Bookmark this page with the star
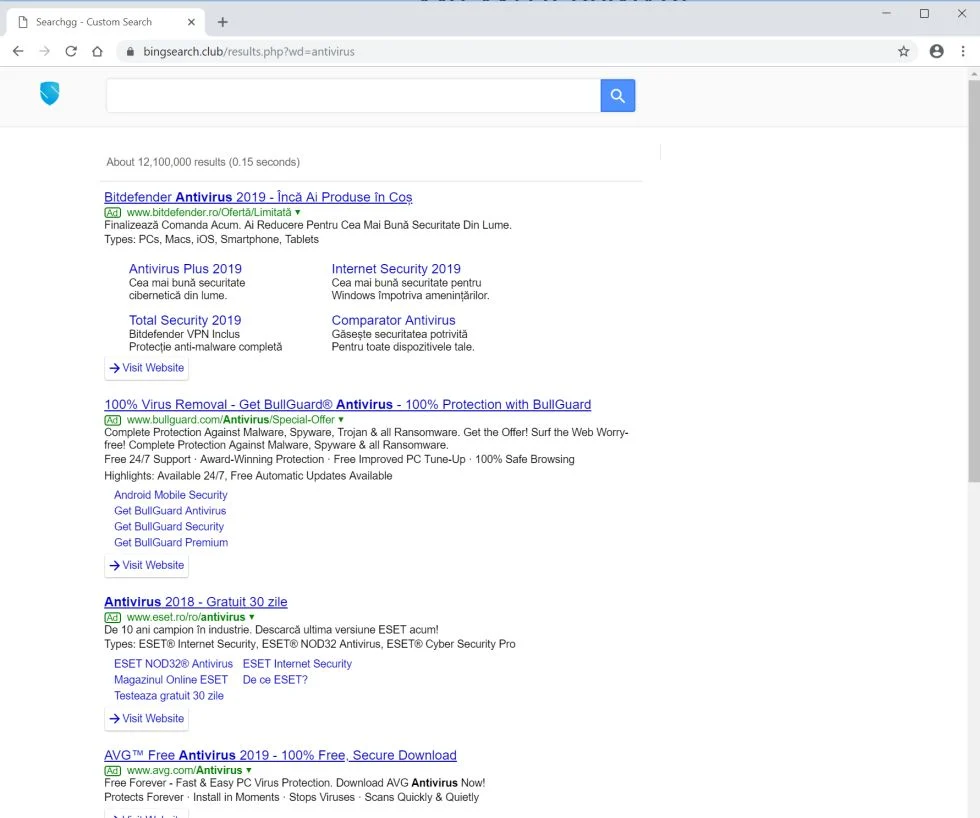This screenshot has height=818, width=980. [903, 51]
